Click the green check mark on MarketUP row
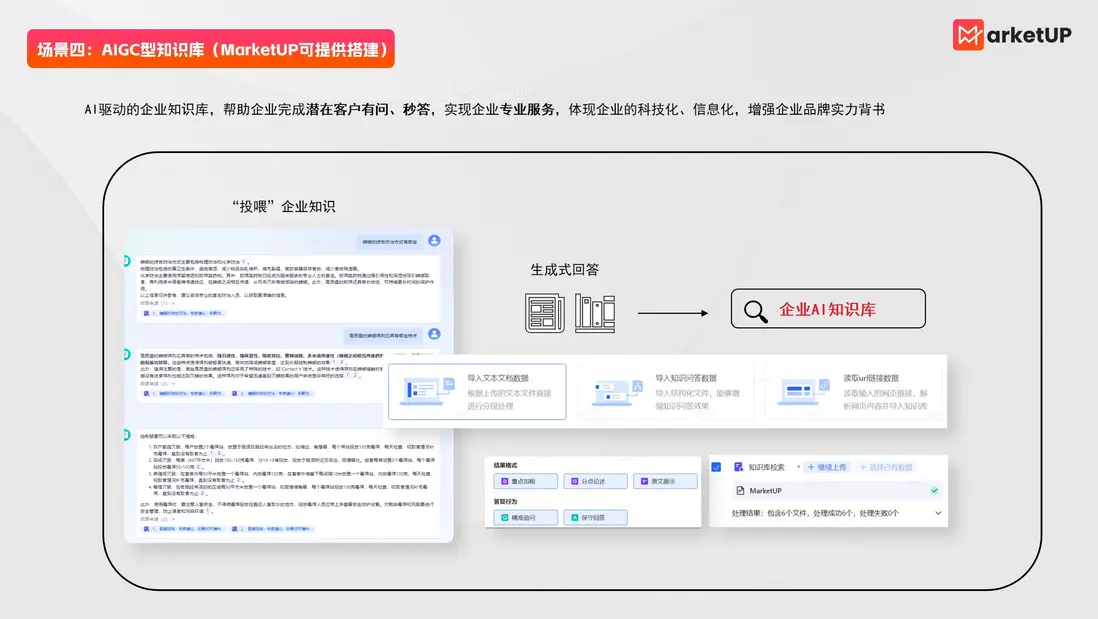The width and height of the screenshot is (1098, 619). click(934, 491)
